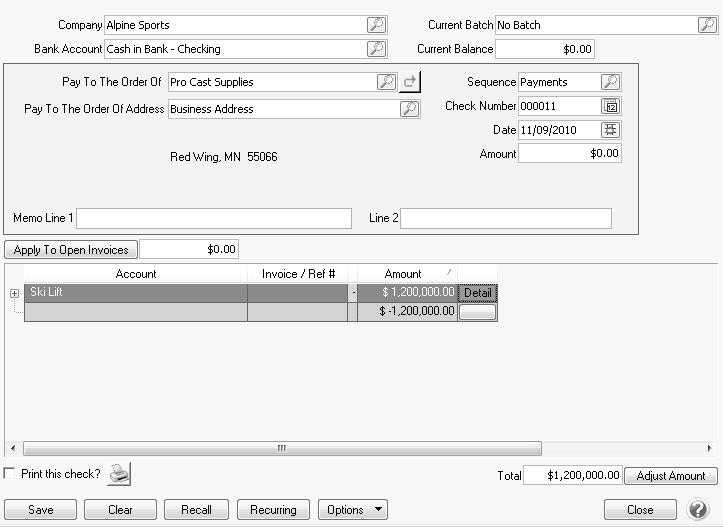
Task: Click the Amount column header to sort
Action: (403, 274)
